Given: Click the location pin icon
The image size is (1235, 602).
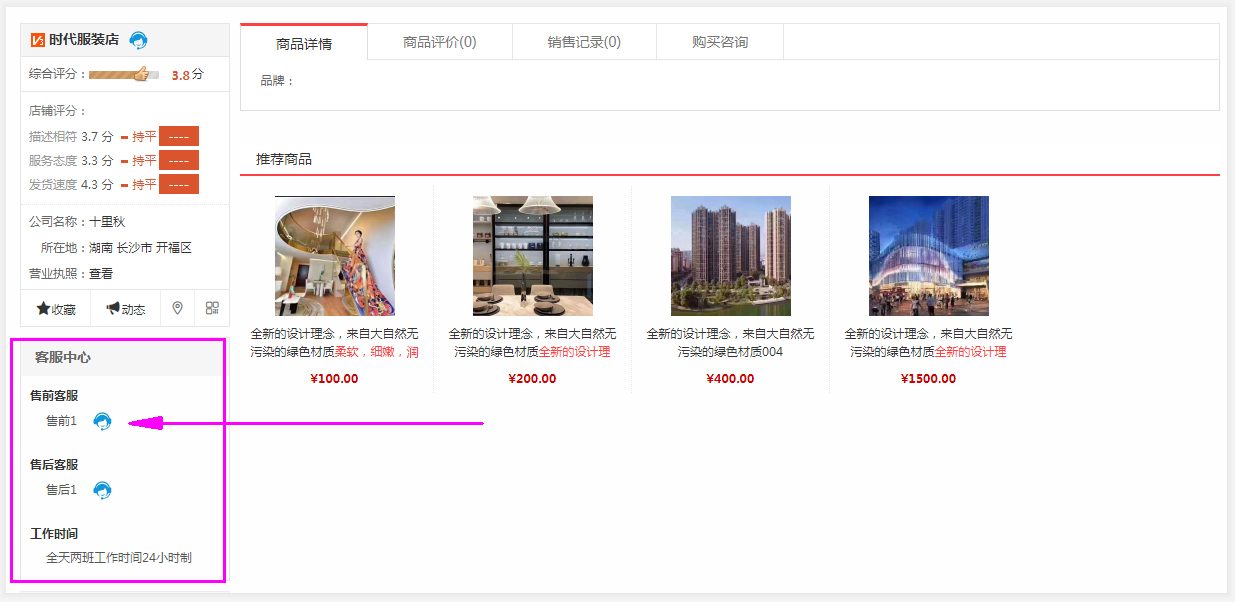Looking at the screenshot, I should coord(177,308).
